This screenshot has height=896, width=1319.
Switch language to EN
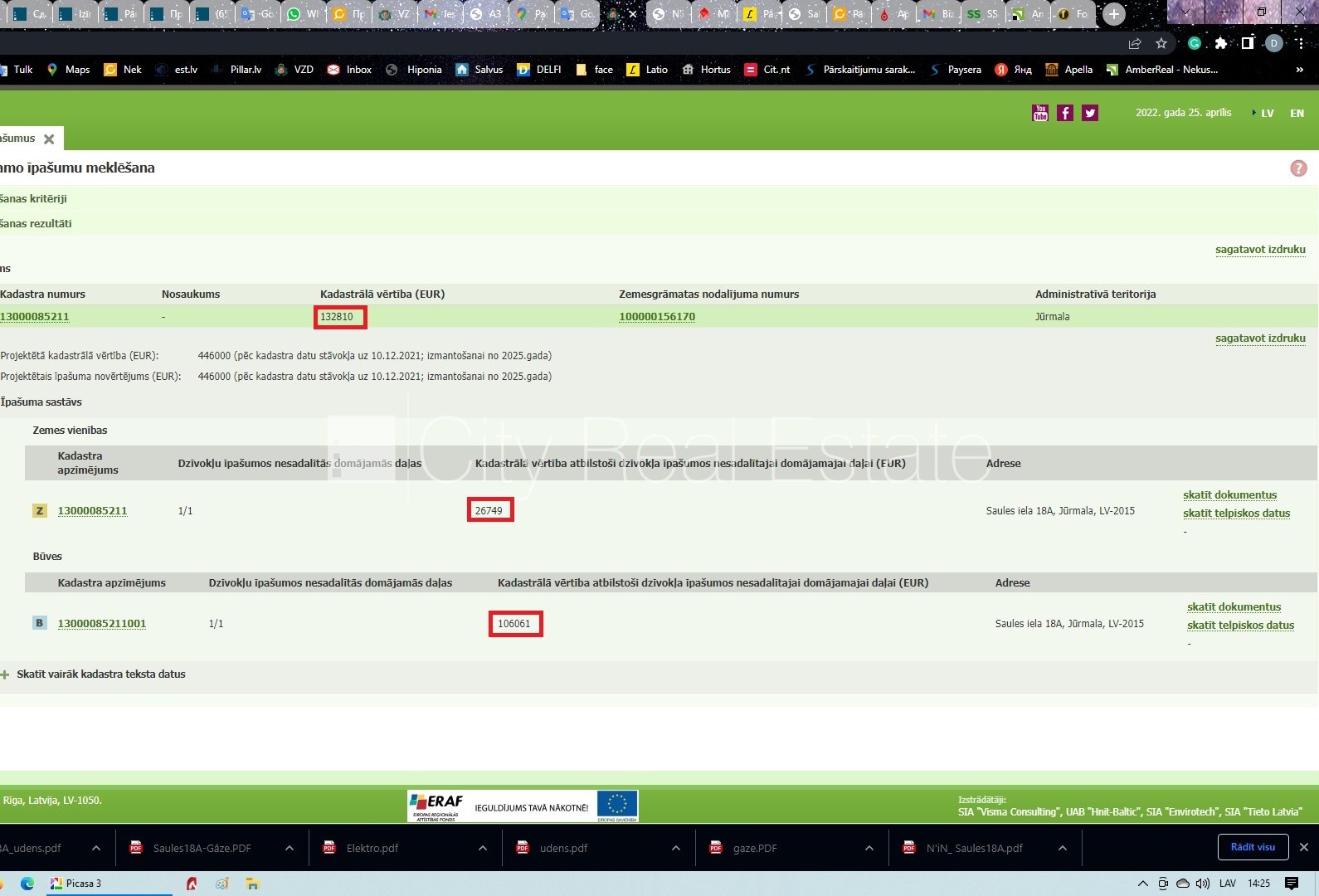(x=1297, y=113)
